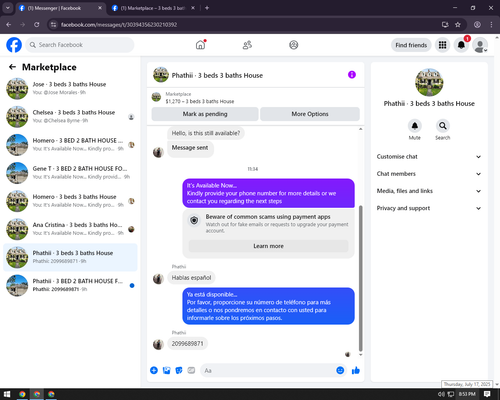Navigate back with browser back arrow
This screenshot has width=500, height=400.
pyautogui.click(x=9, y=25)
